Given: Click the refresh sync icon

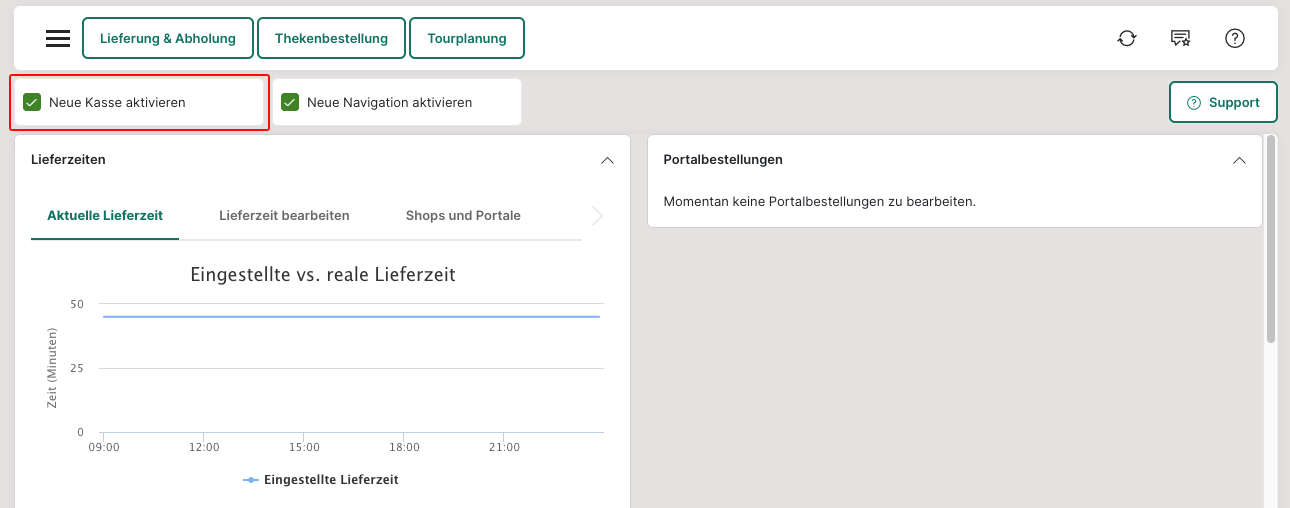Looking at the screenshot, I should 1127,38.
